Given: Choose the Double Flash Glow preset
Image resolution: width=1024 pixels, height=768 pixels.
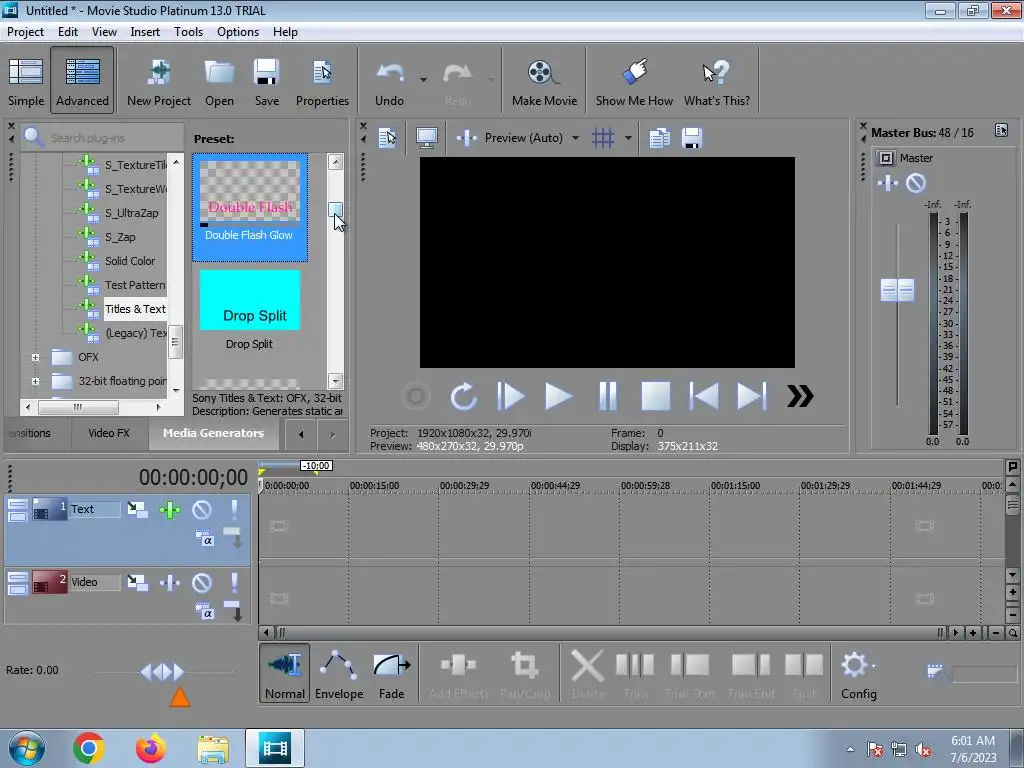Looking at the screenshot, I should (250, 207).
